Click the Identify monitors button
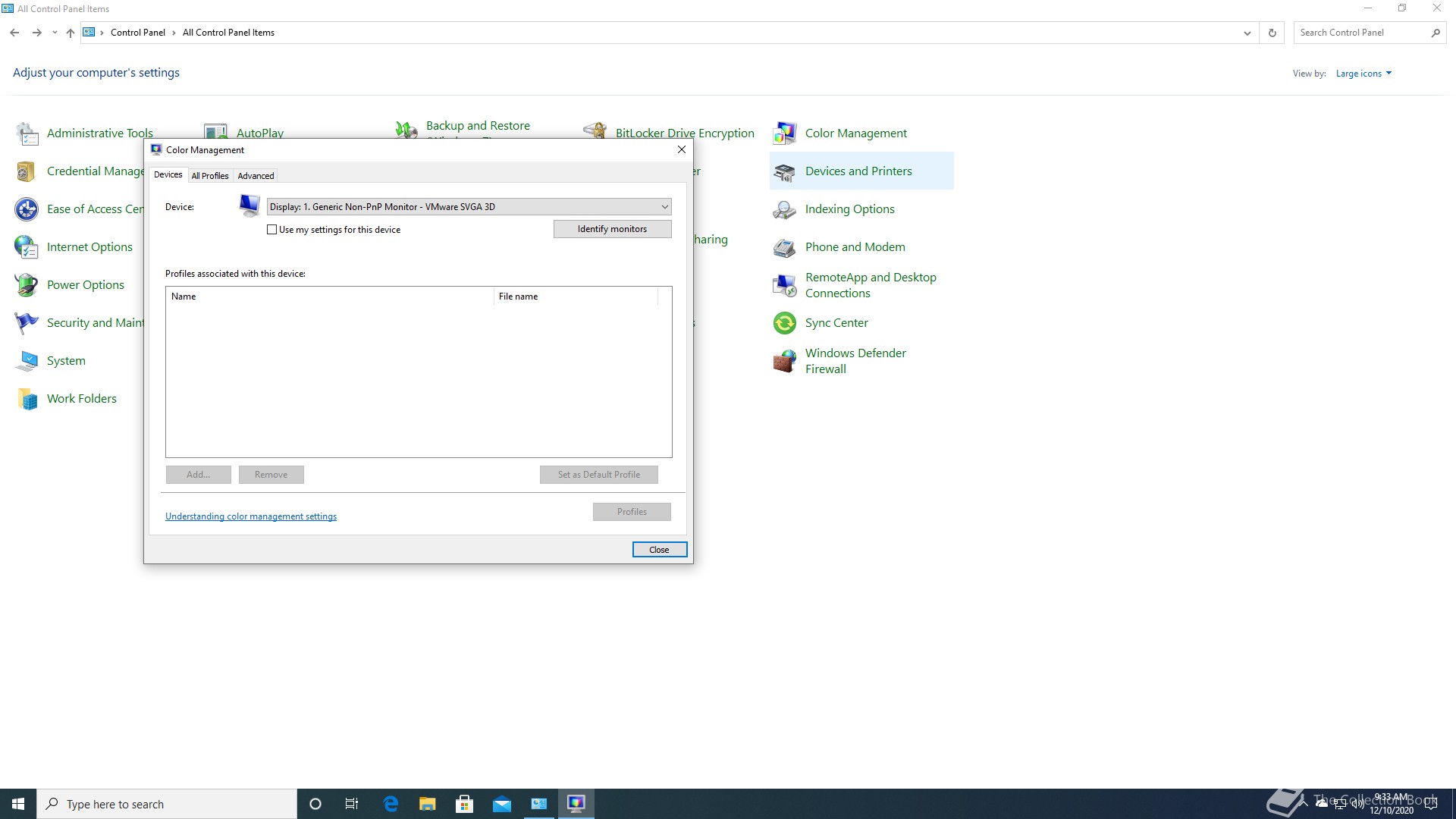This screenshot has width=1456, height=819. 612,229
